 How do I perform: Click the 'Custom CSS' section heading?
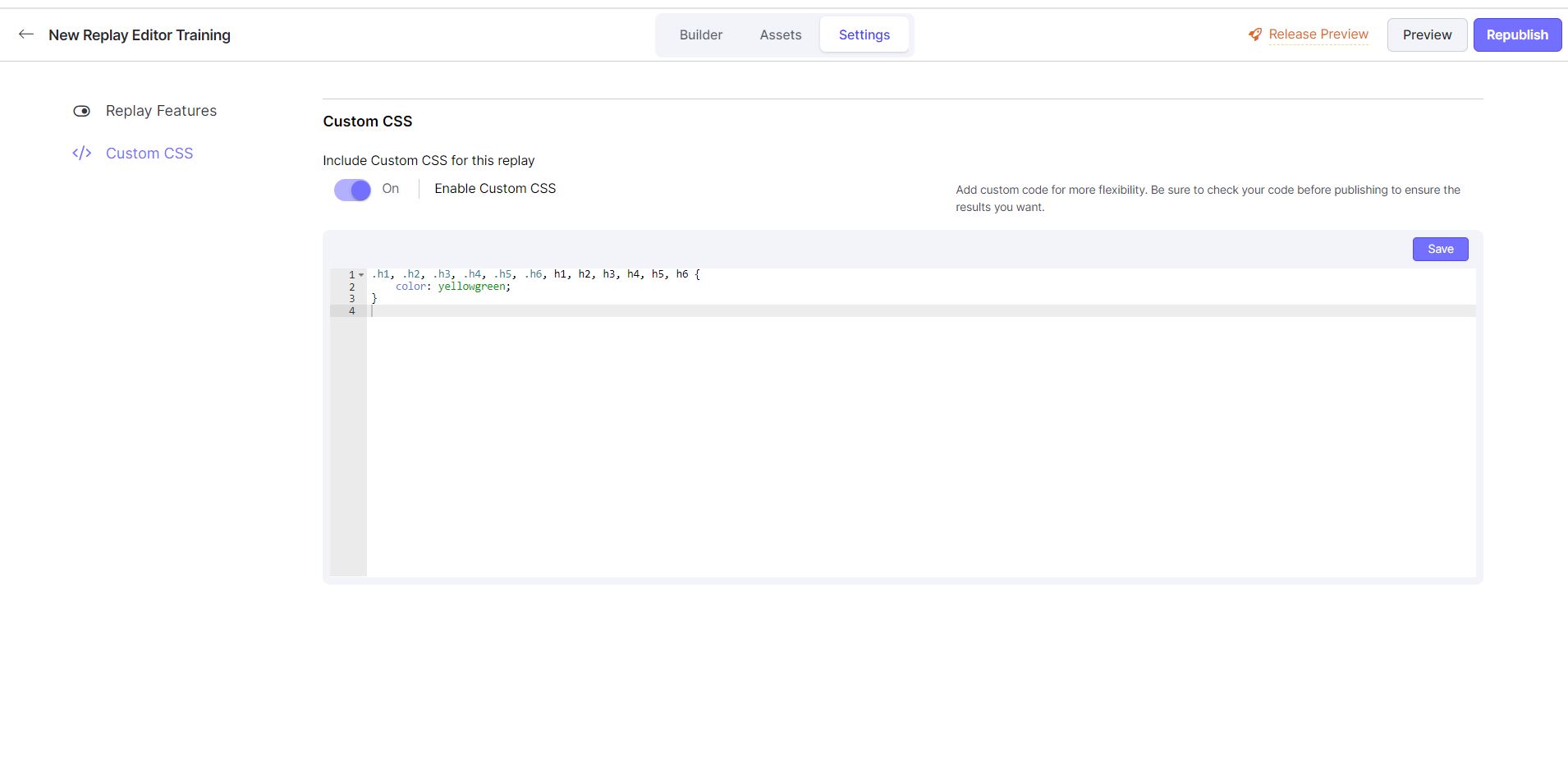tap(368, 122)
